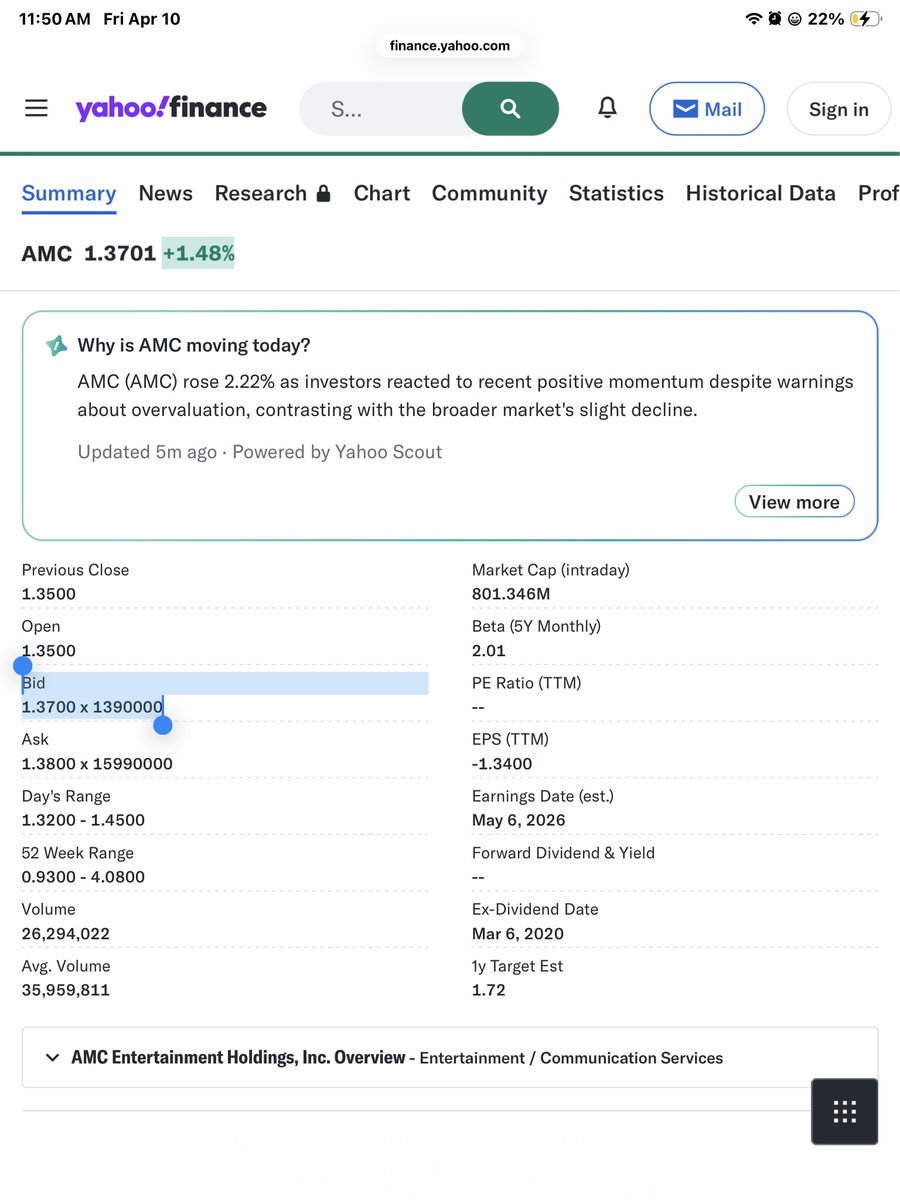This screenshot has width=900, height=1200.
Task: Click Earnings Date value May 6, 2026
Action: tap(519, 820)
